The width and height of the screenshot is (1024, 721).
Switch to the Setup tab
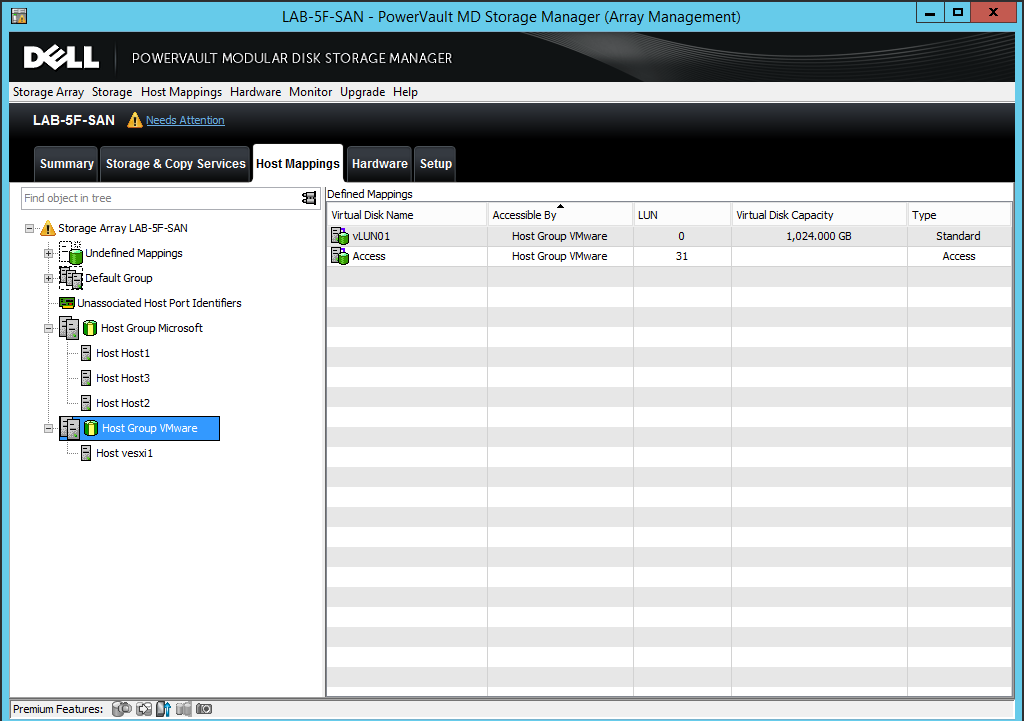436,164
